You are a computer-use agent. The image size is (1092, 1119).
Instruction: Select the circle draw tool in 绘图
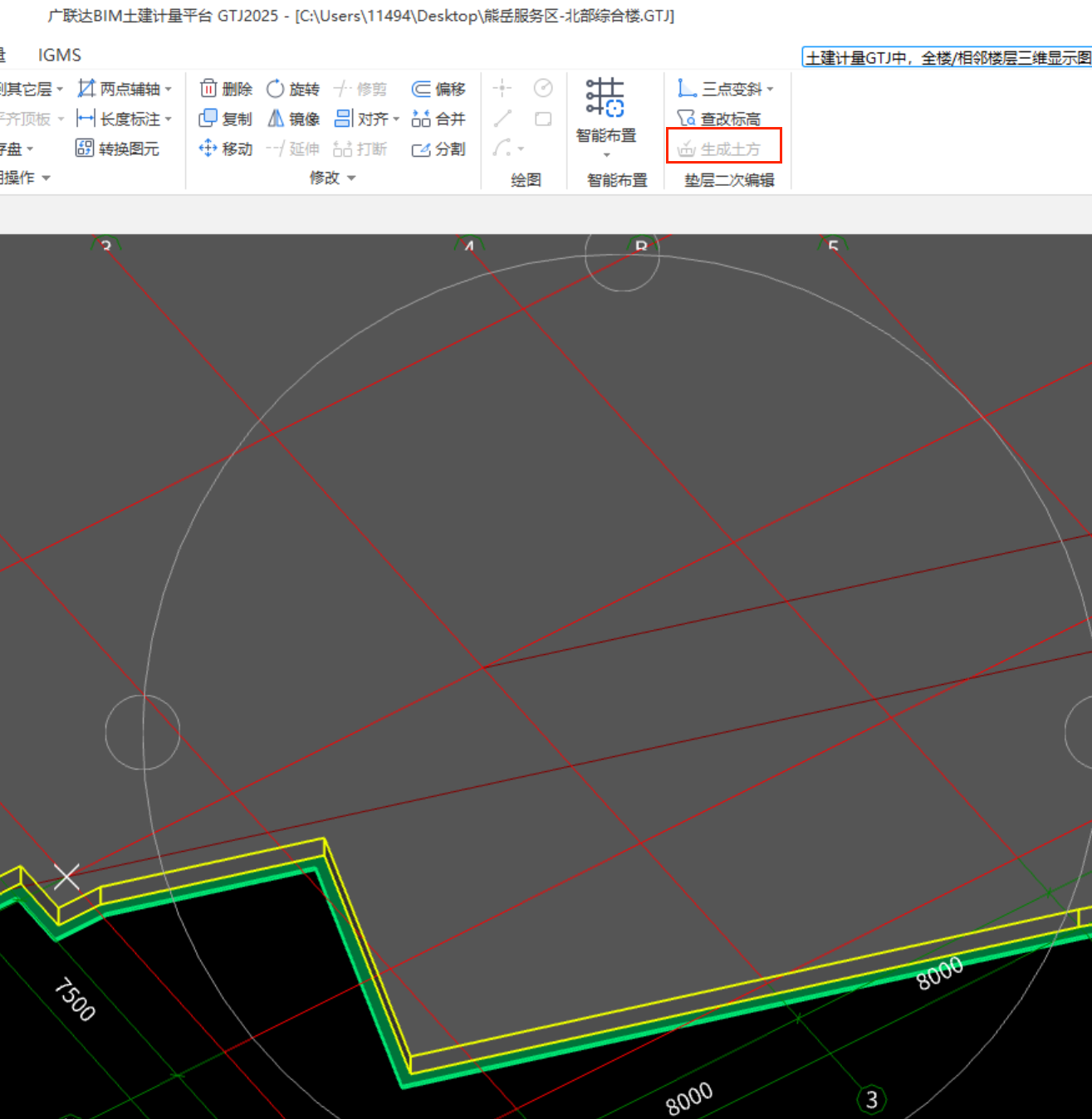(543, 88)
